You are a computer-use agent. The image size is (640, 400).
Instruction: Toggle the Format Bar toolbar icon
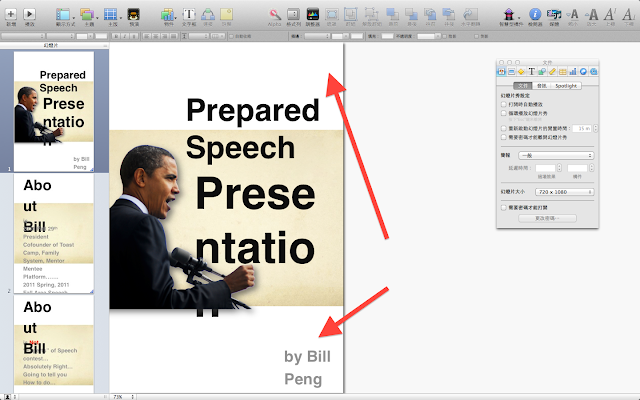click(293, 15)
